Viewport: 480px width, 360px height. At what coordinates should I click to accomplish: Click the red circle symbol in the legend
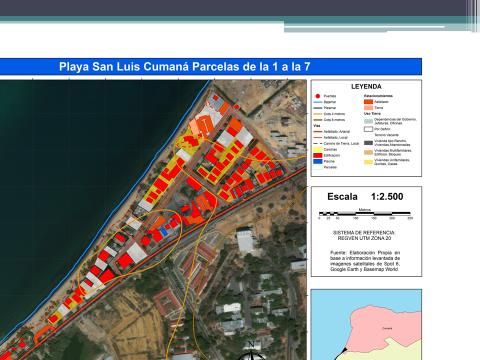318,96
